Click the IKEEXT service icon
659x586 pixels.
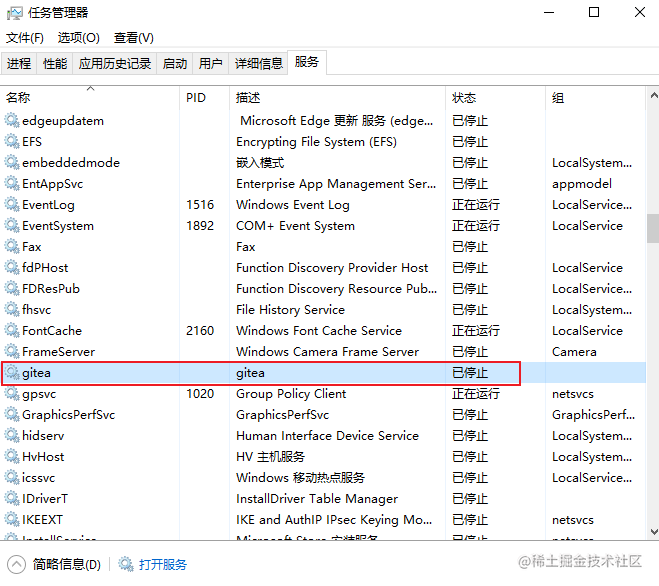click(12, 520)
